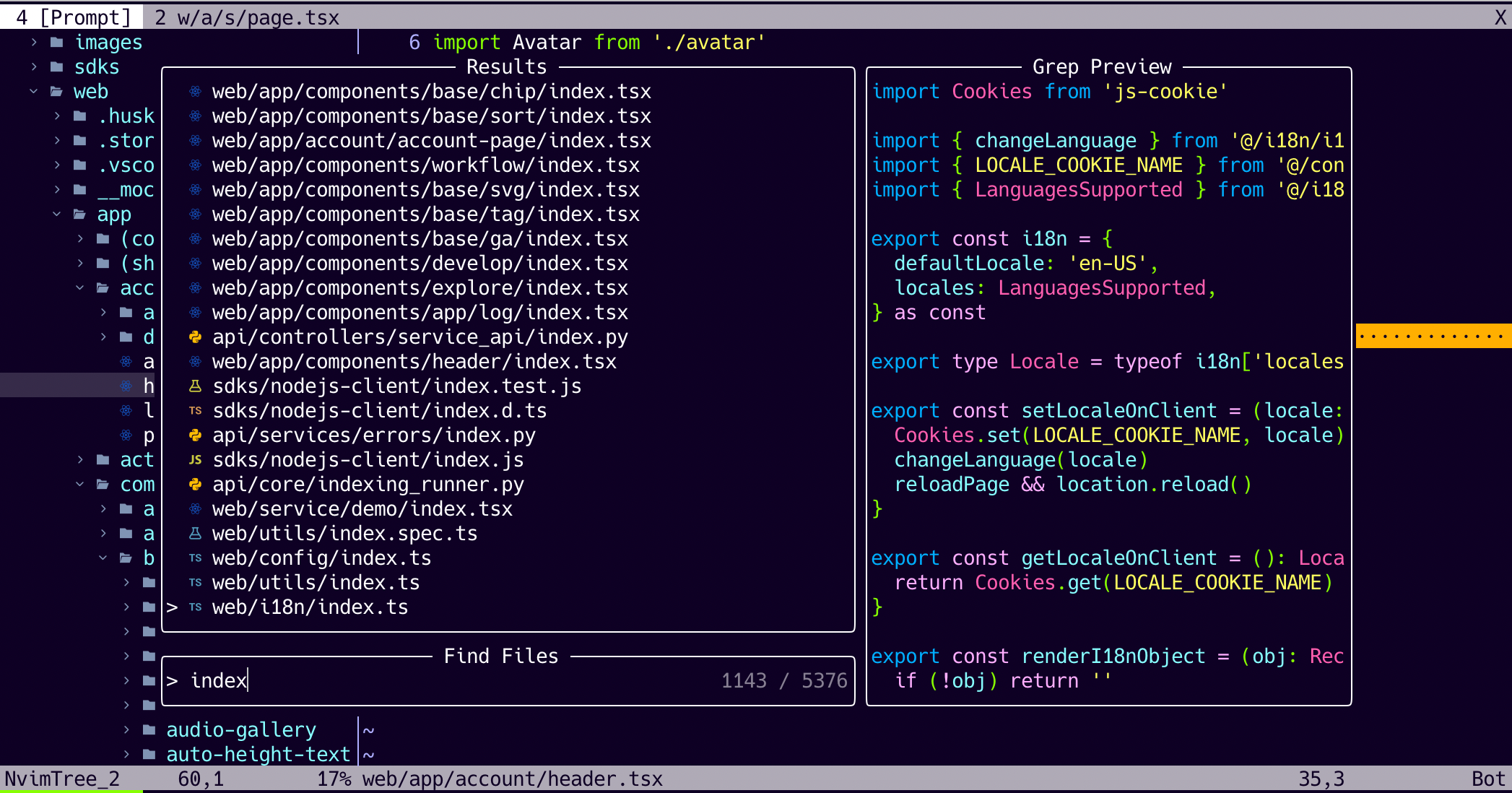This screenshot has height=793, width=1512.
Task: Click the folder icon next to sdks
Action: pos(56,67)
